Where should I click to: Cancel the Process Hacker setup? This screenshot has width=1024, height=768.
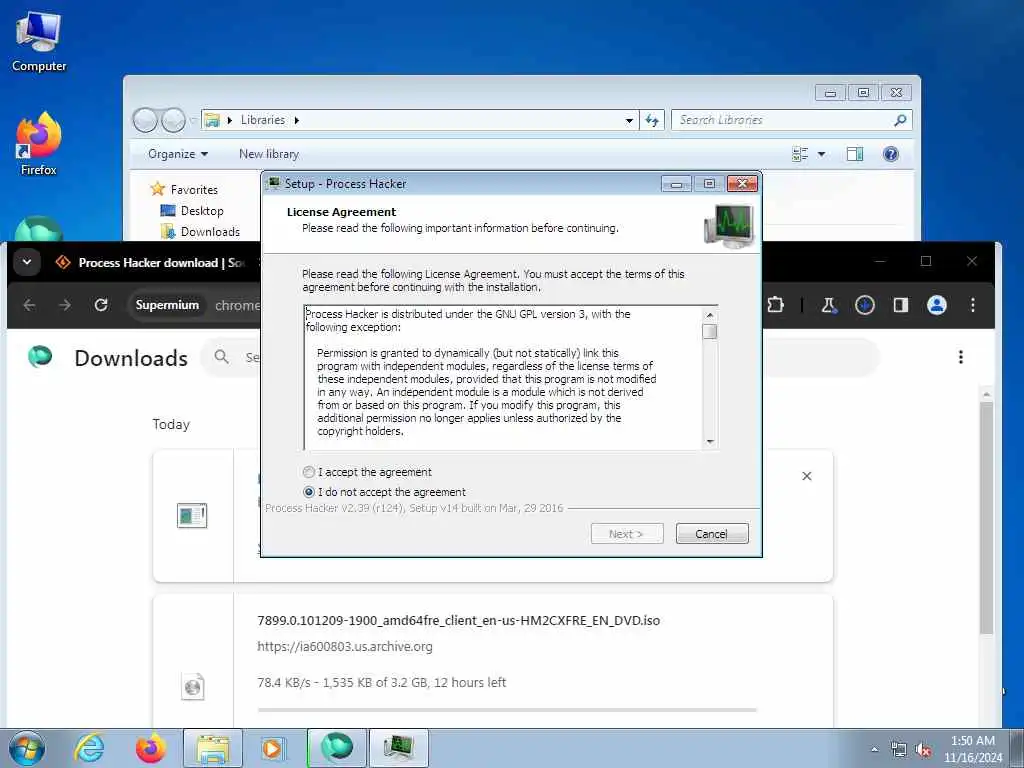711,534
